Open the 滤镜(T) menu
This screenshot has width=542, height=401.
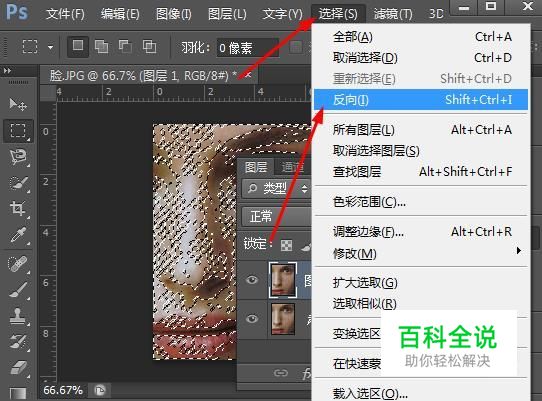[393, 14]
